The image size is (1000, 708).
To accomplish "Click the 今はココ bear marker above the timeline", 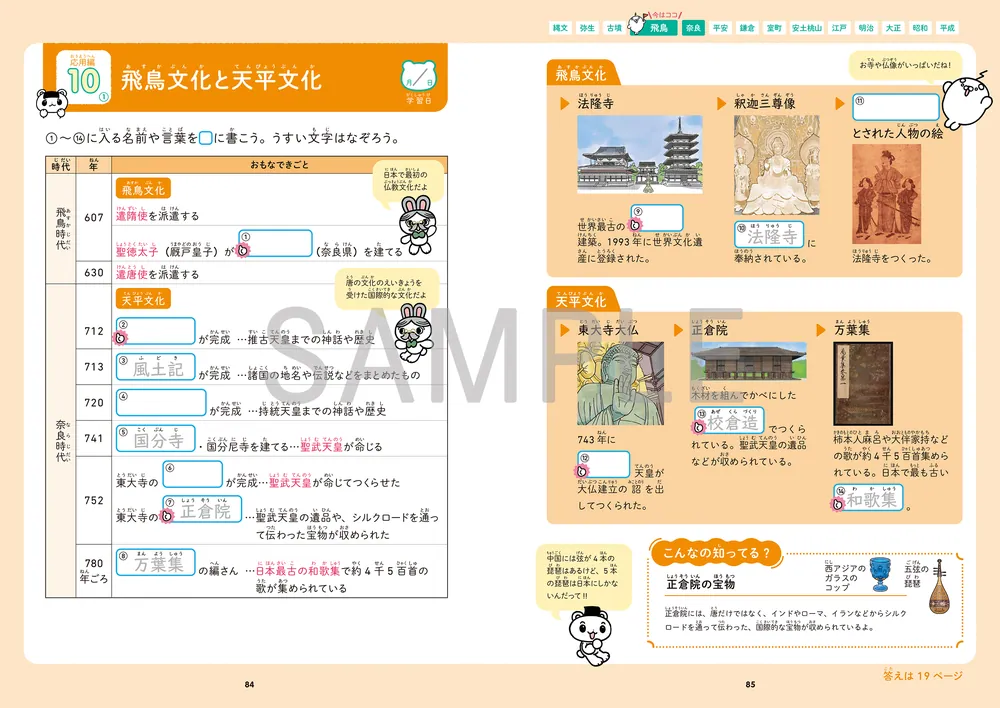I will (638, 25).
